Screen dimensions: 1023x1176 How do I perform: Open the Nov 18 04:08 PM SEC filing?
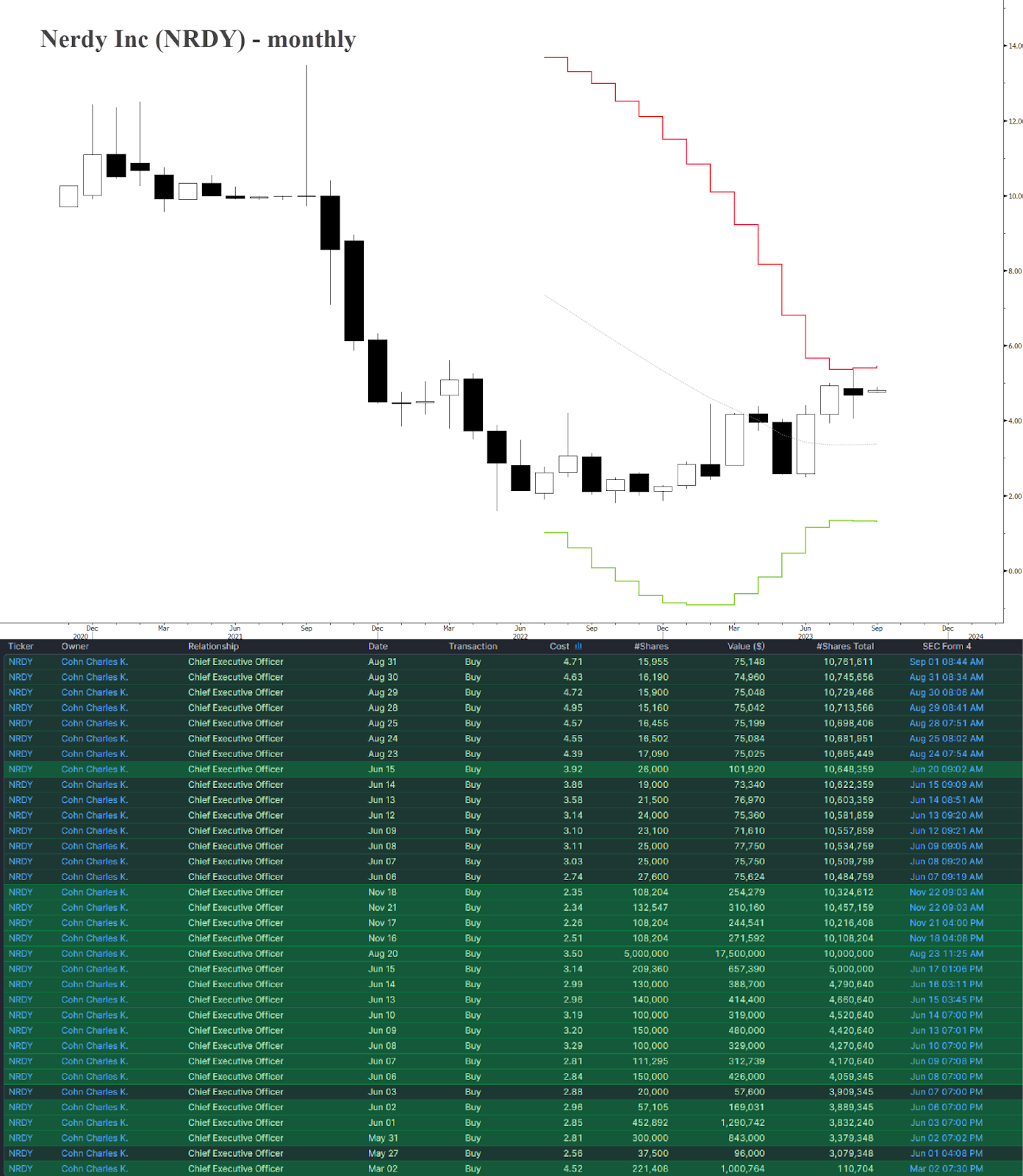click(x=947, y=939)
